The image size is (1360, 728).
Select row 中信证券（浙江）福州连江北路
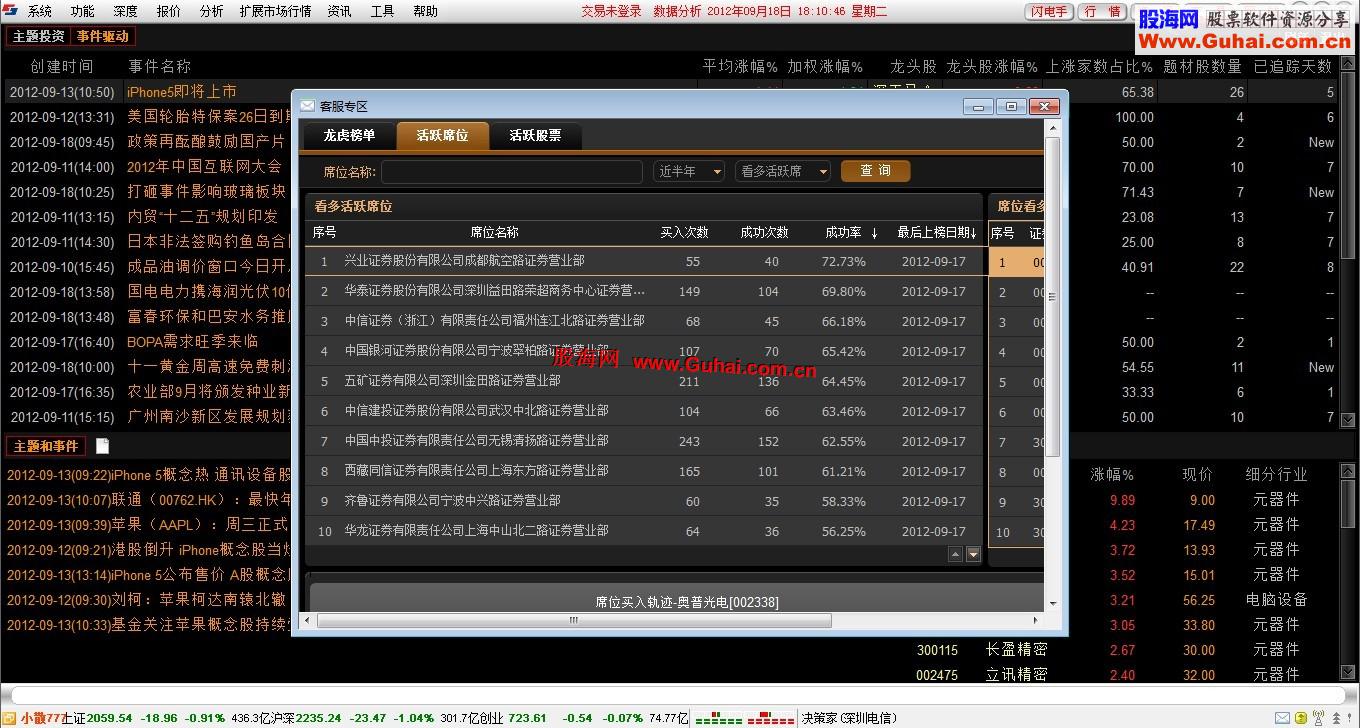645,321
